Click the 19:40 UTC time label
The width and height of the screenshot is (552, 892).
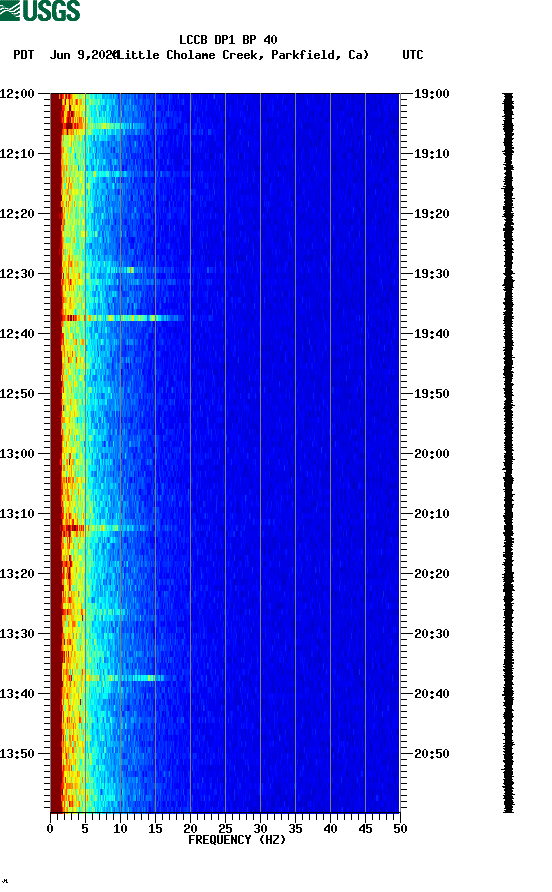pyautogui.click(x=431, y=334)
